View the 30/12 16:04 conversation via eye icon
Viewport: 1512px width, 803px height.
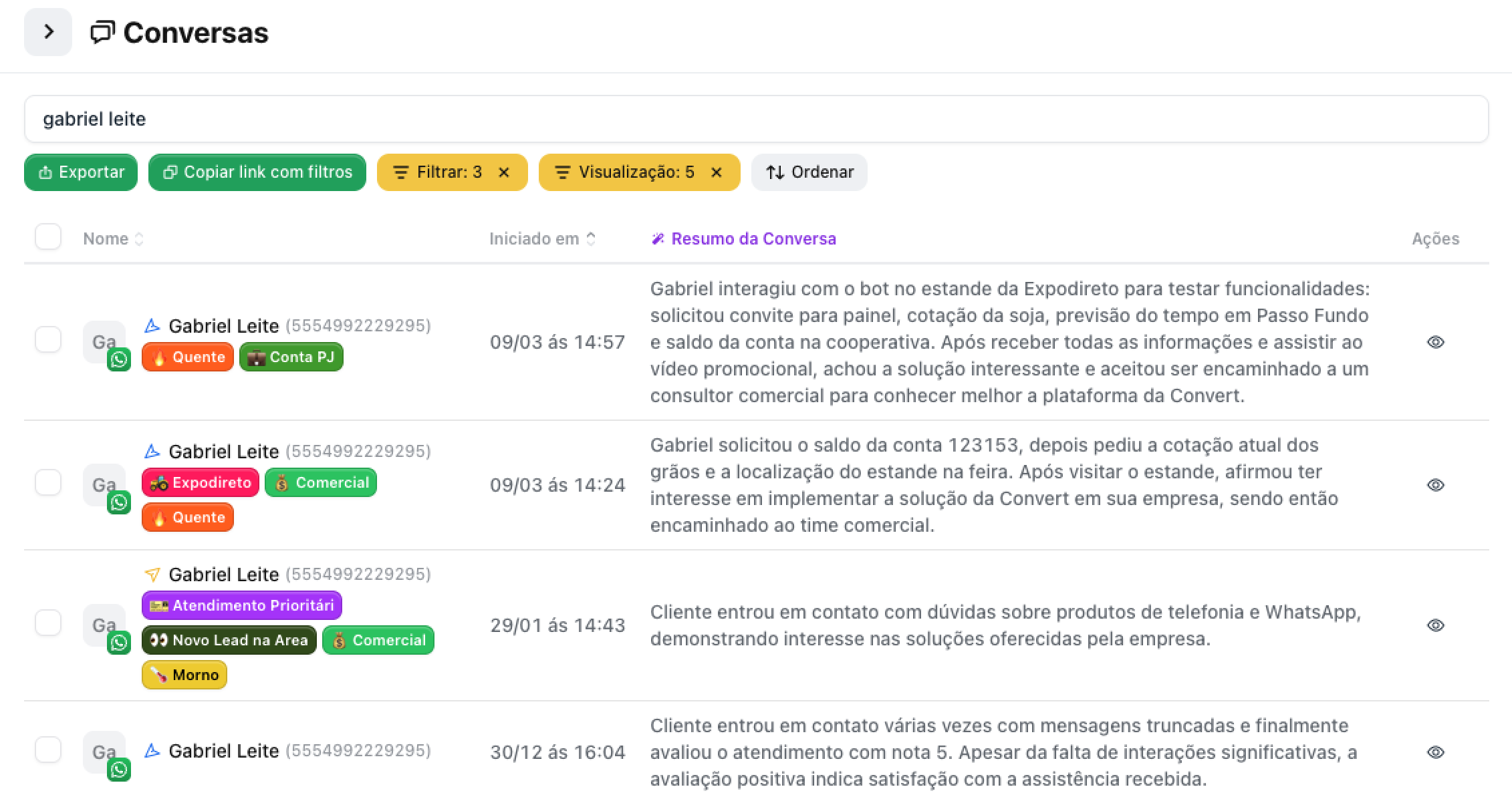coord(1436,752)
